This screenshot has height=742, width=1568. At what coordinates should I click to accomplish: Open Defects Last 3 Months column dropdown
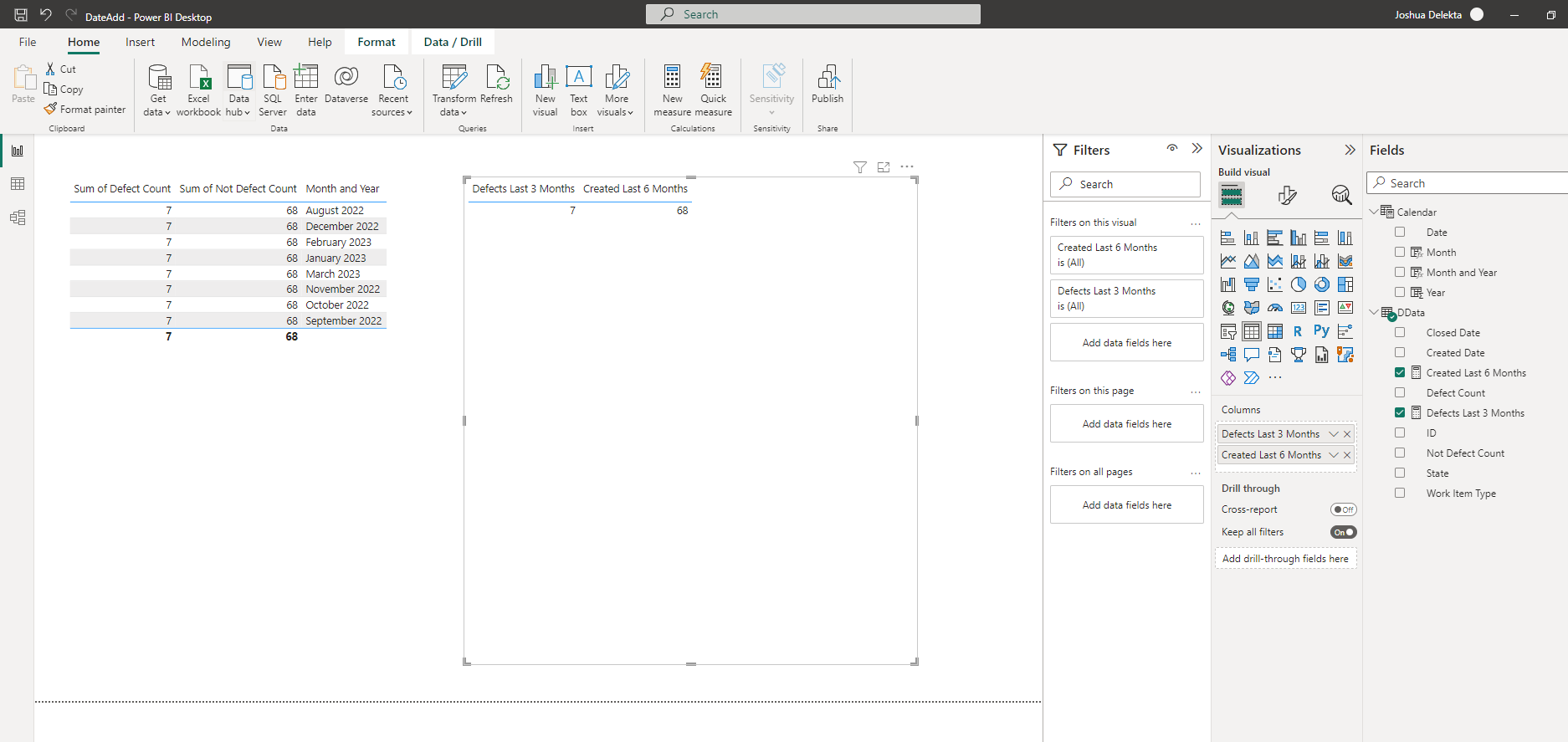click(1333, 434)
